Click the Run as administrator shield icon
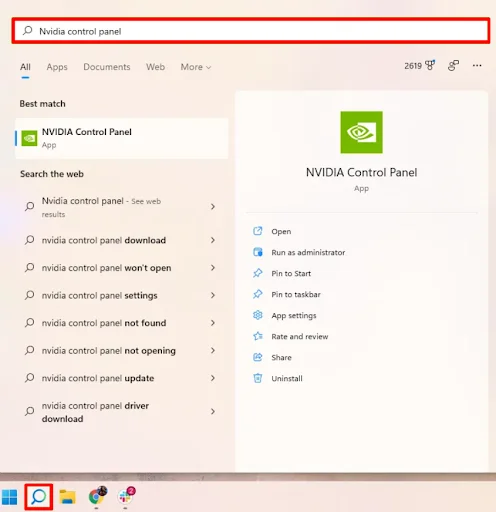Viewport: 496px width, 512px height. tap(258, 252)
